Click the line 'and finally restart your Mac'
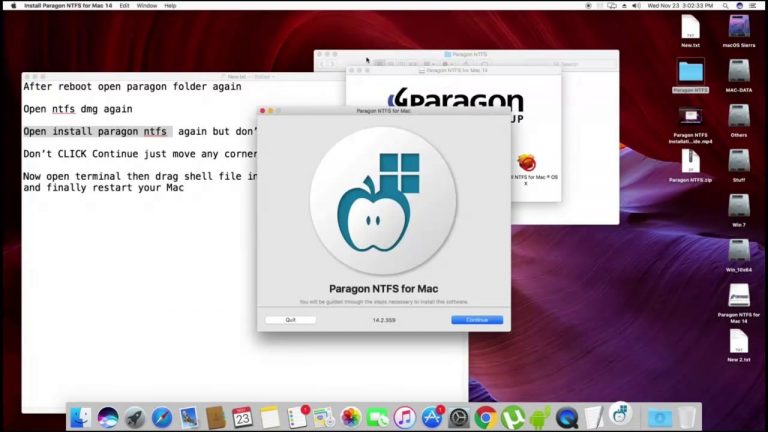768x432 pixels. (103, 188)
